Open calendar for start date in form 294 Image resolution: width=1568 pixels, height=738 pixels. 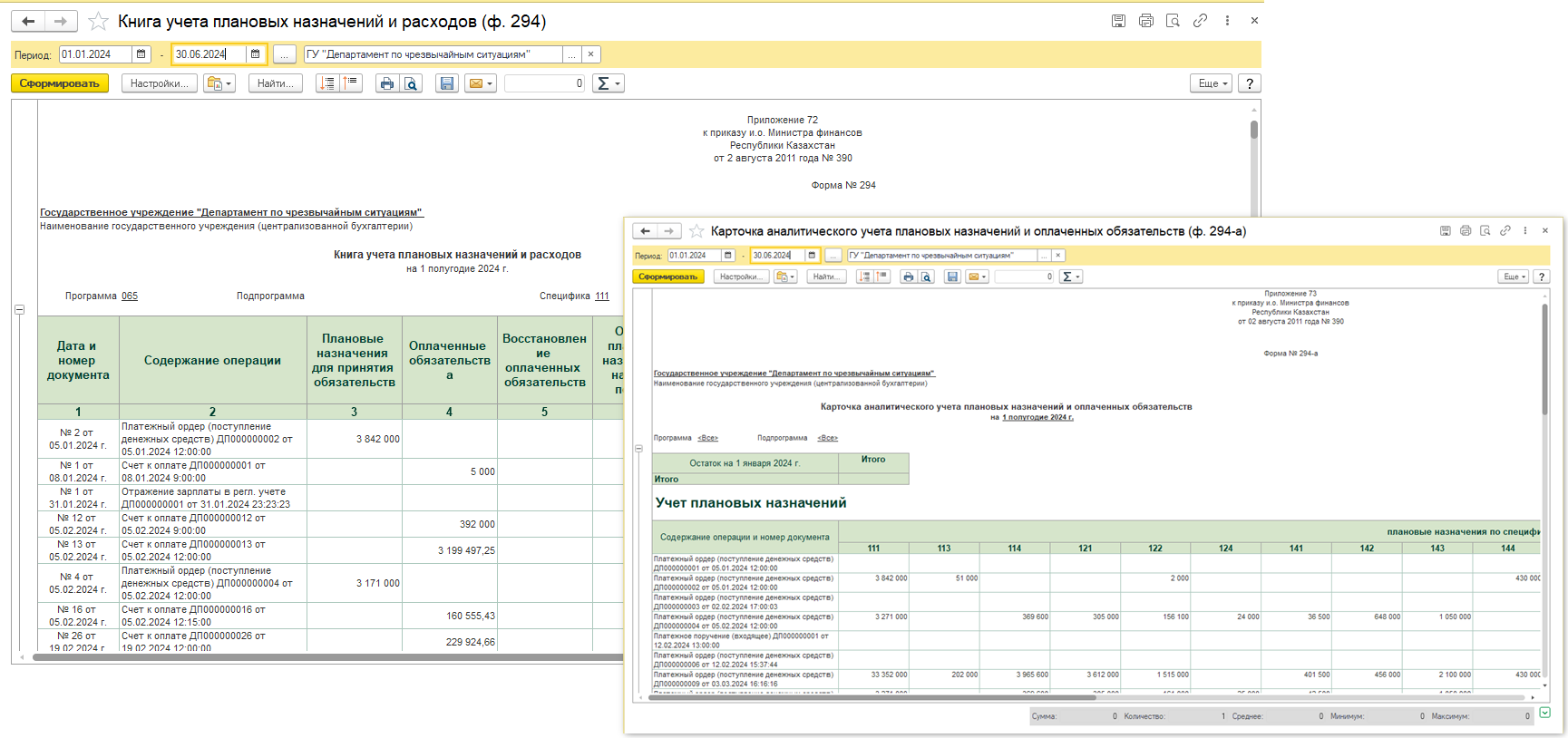coord(141,54)
